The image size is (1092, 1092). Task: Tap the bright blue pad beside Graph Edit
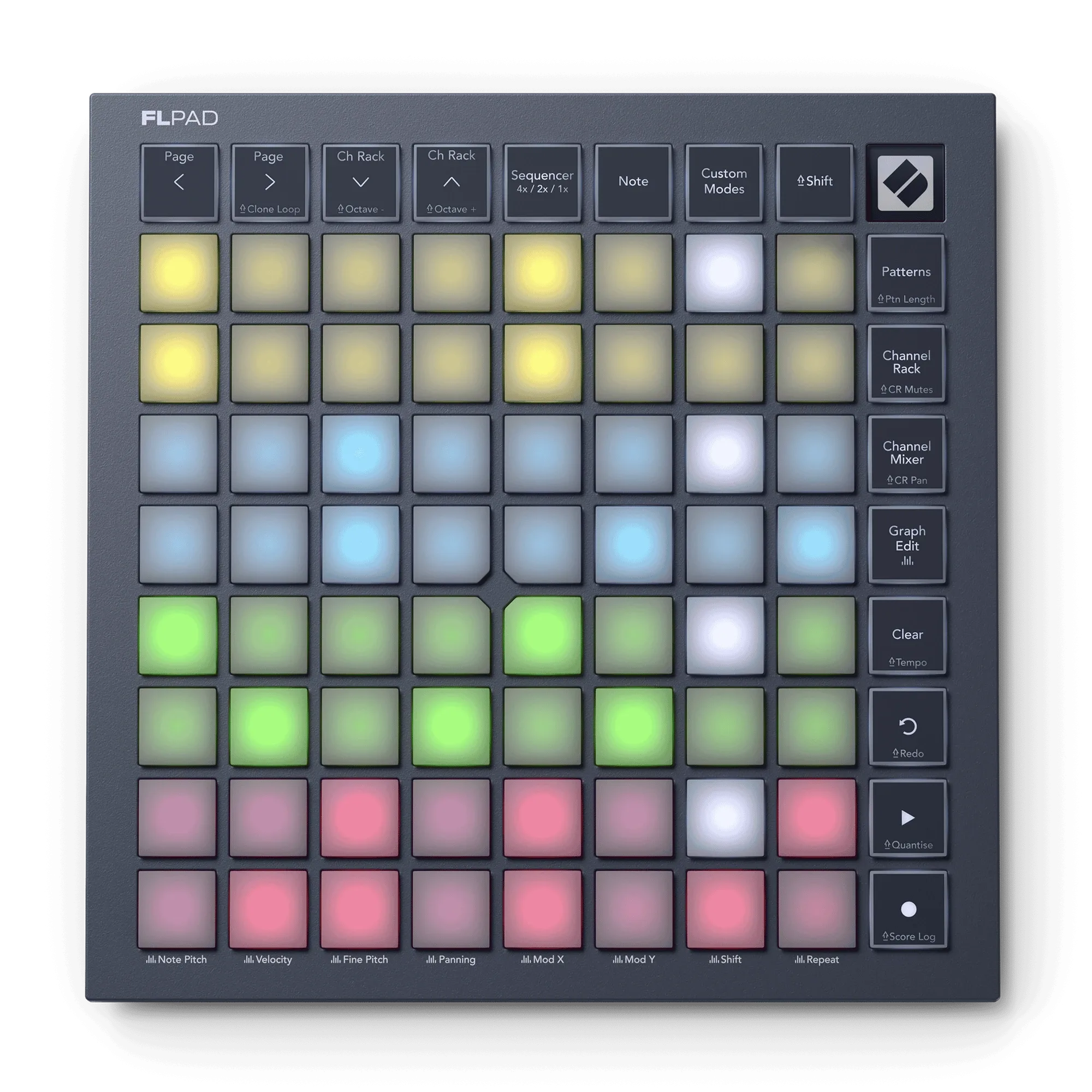point(816,545)
